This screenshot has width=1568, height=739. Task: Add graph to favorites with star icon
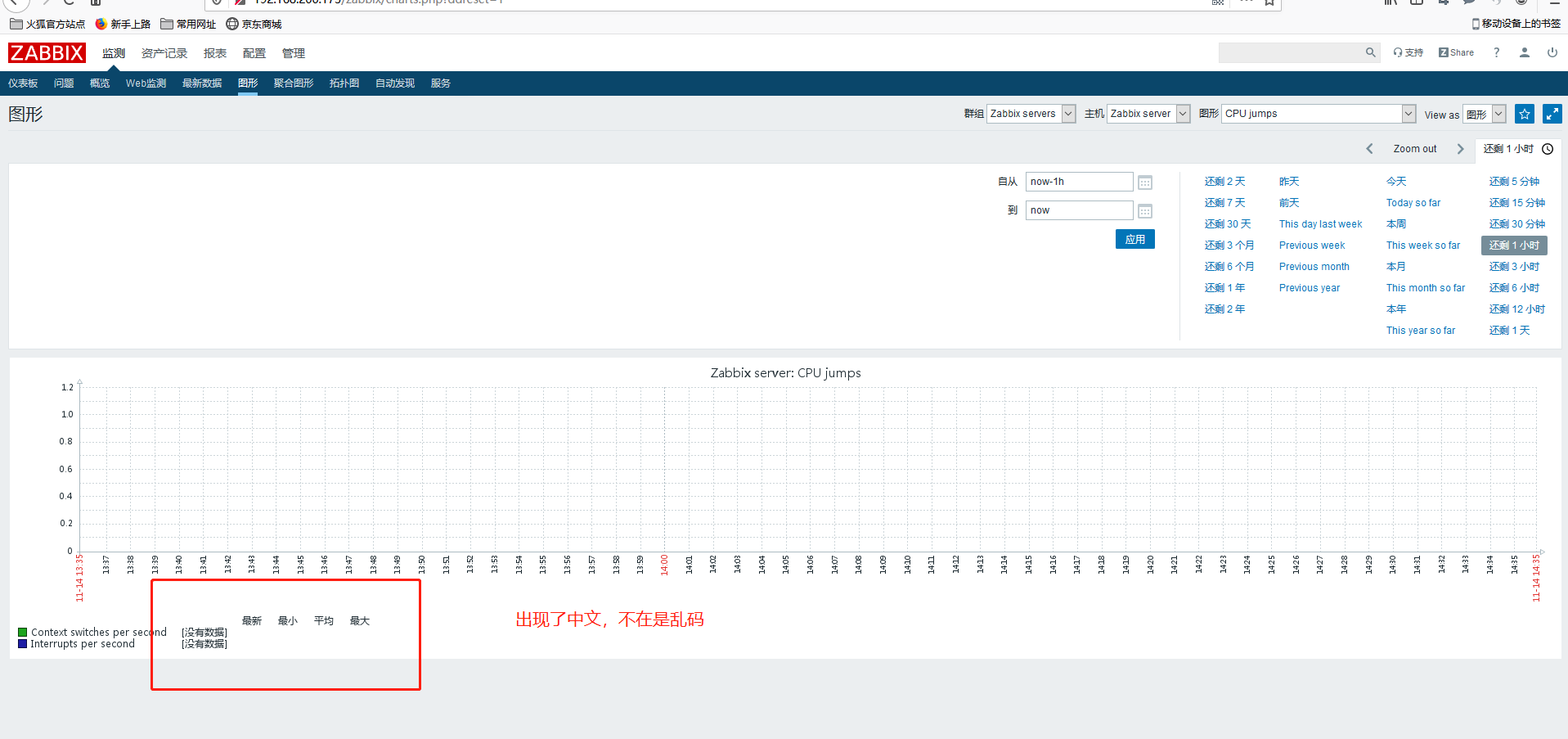[1524, 114]
